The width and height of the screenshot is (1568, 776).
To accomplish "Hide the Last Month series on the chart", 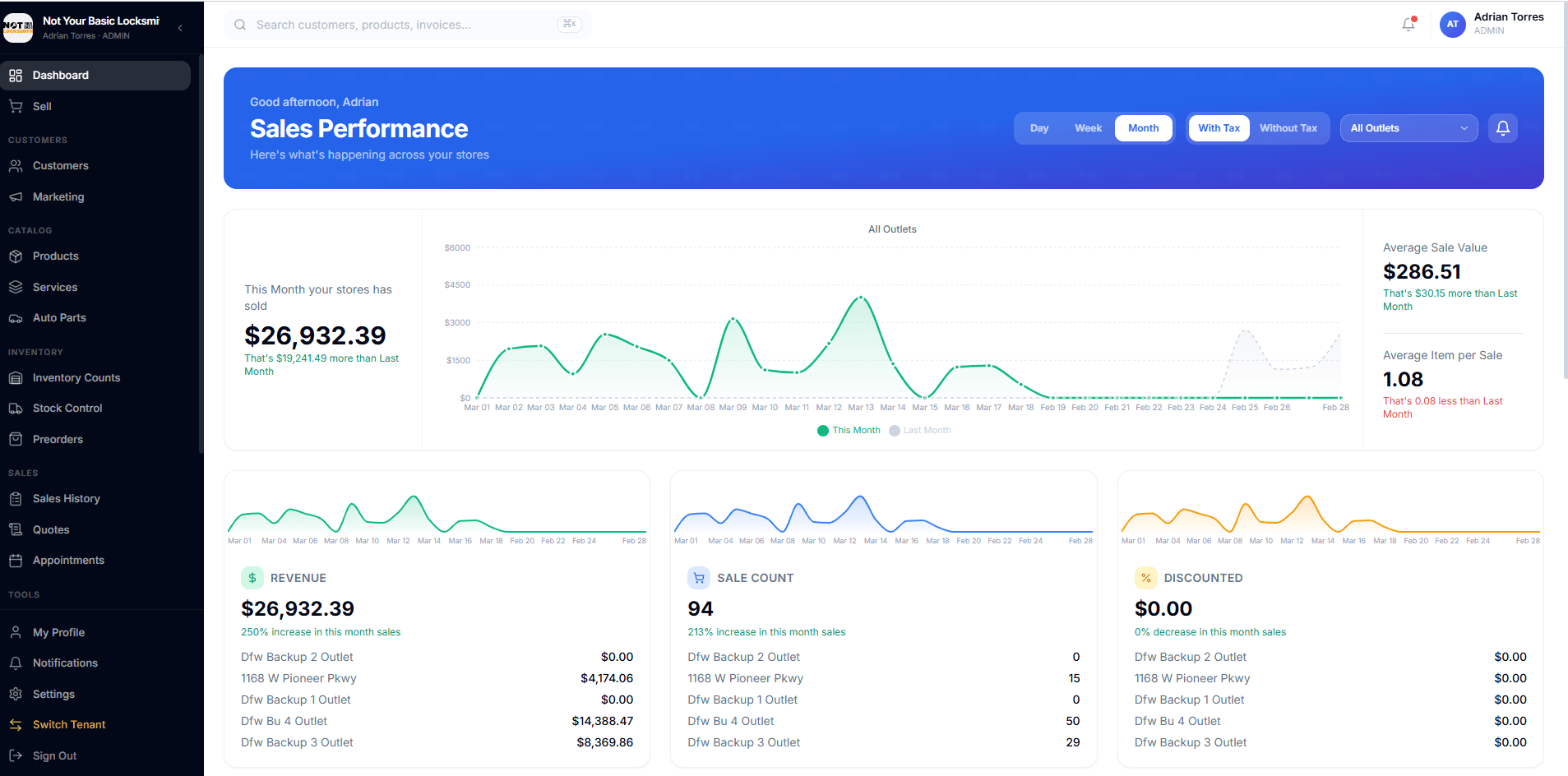I will [919, 429].
